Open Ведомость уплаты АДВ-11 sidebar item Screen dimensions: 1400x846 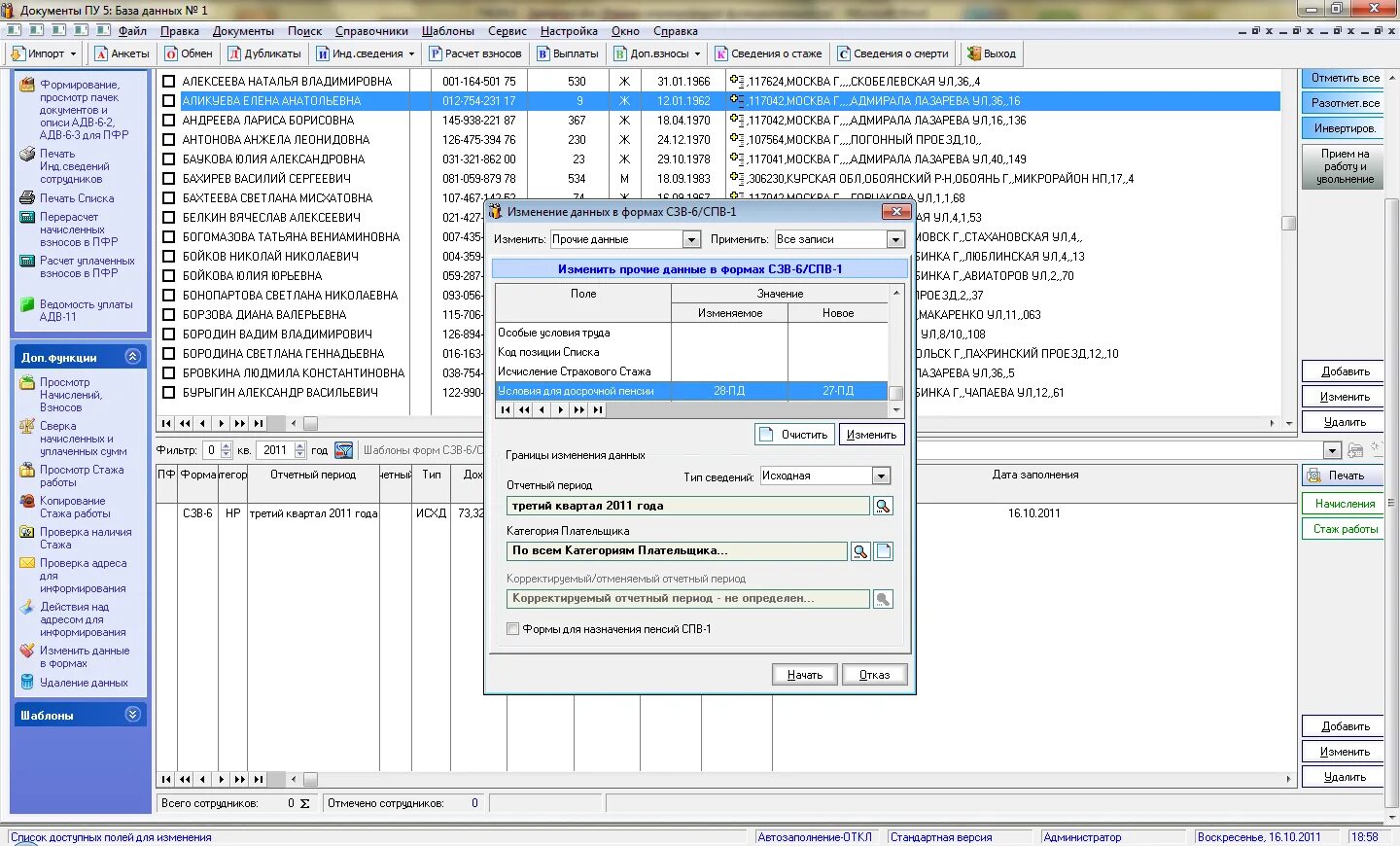86,310
